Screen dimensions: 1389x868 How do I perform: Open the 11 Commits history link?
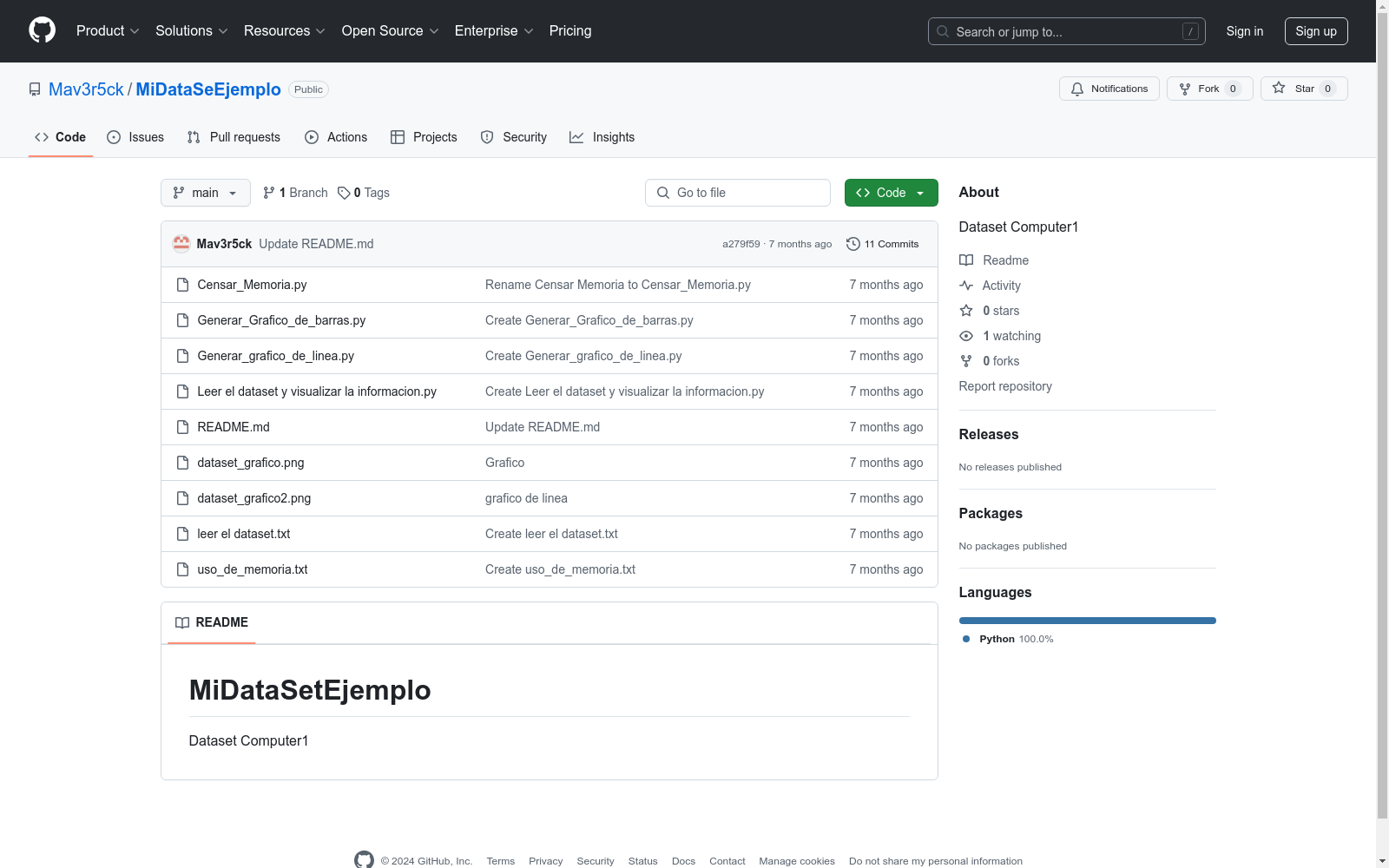pos(882,244)
